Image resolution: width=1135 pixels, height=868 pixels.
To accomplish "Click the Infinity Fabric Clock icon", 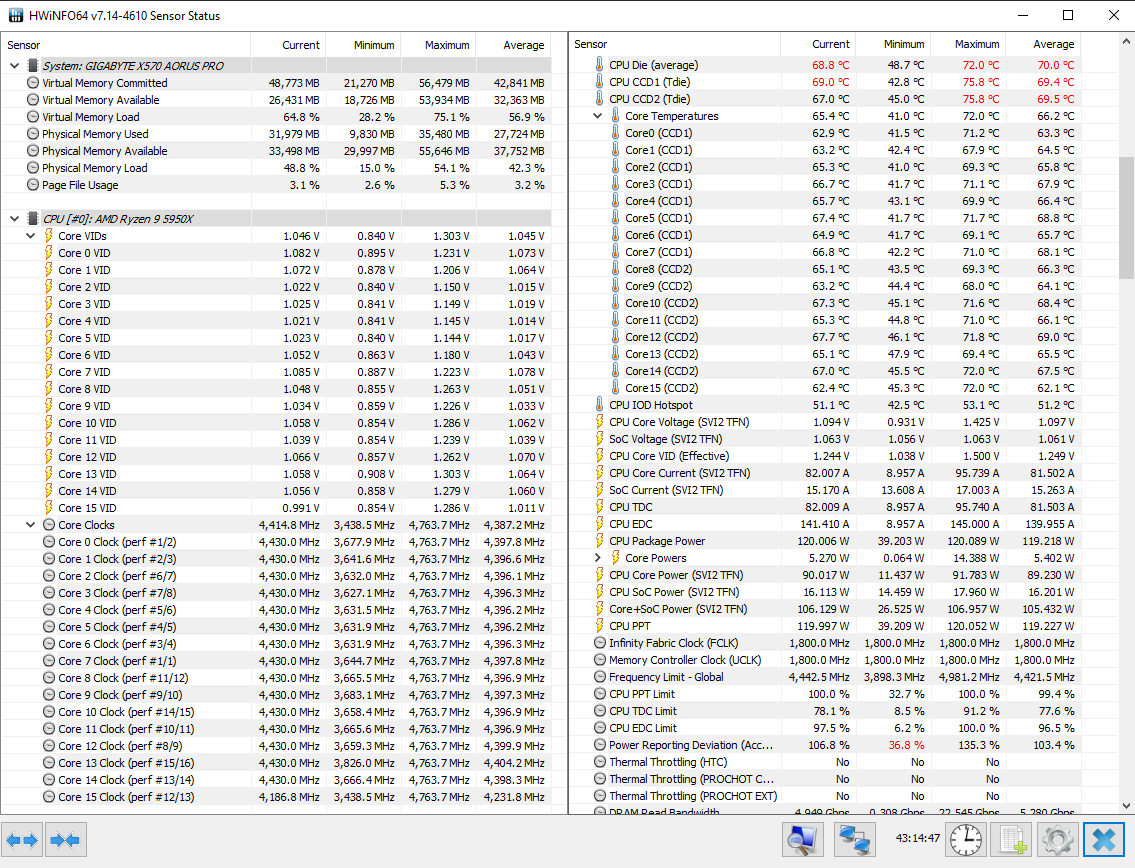I will [x=599, y=643].
